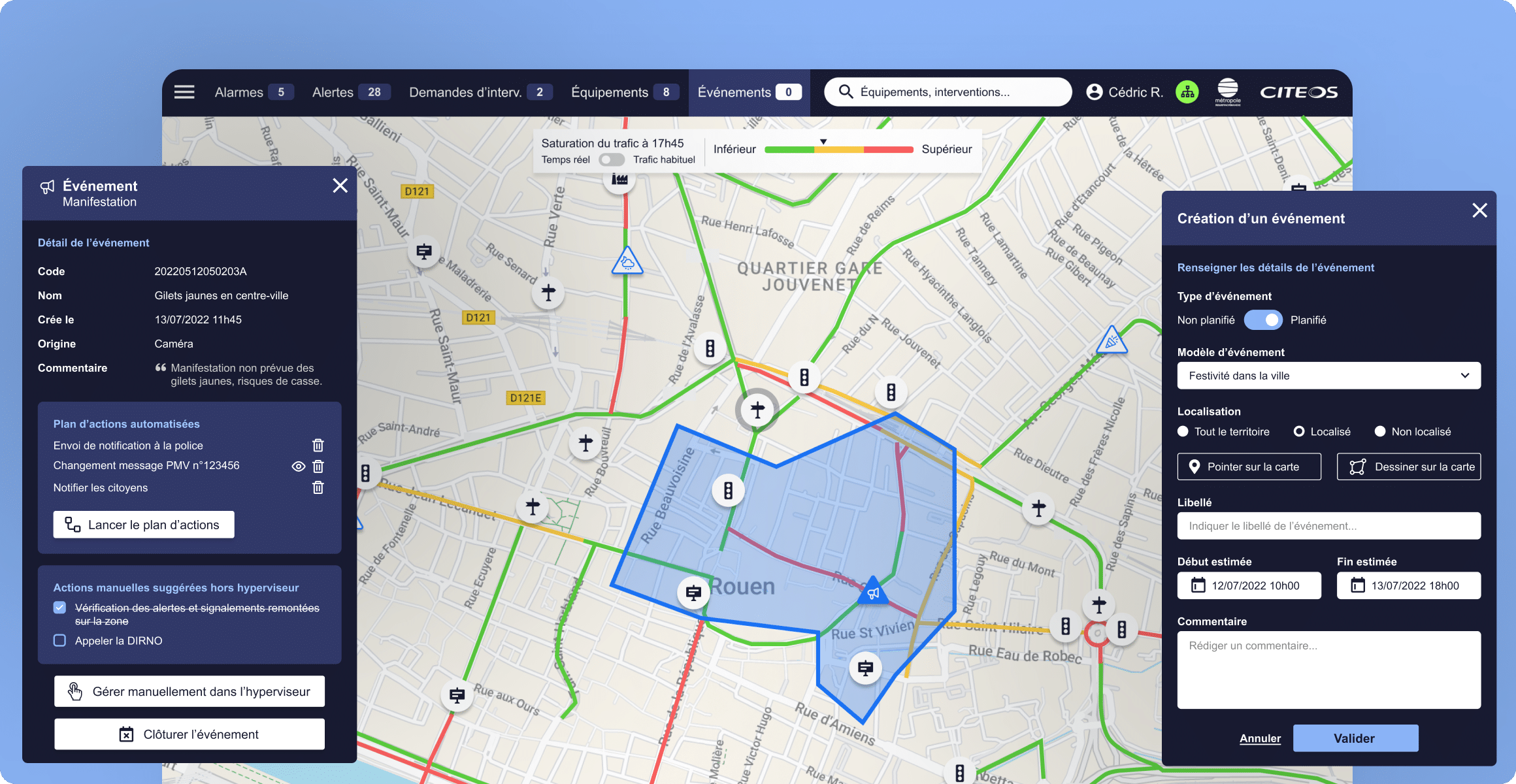The width and height of the screenshot is (1516, 784).
Task: Click the métropole logo
Action: click(x=1228, y=91)
